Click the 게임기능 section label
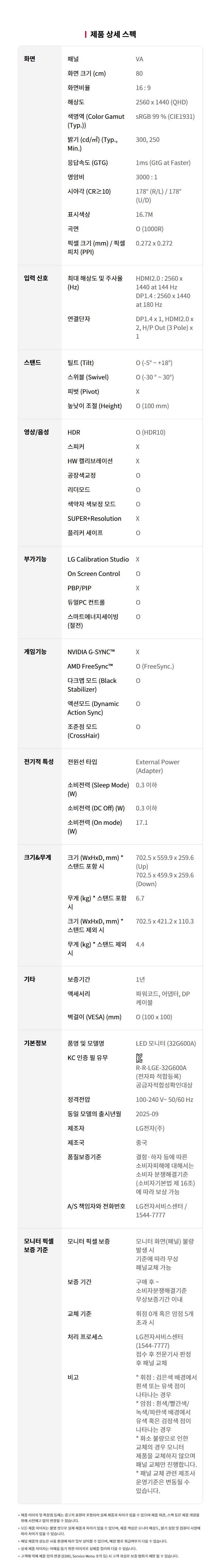The image size is (221, 1568). (35, 652)
